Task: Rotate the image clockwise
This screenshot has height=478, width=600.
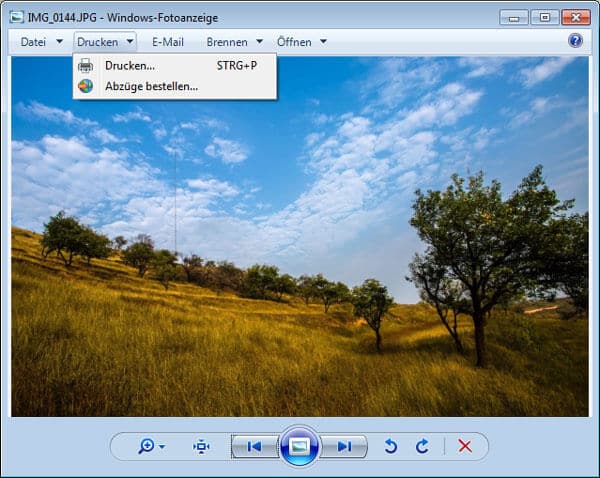Action: coord(422,446)
